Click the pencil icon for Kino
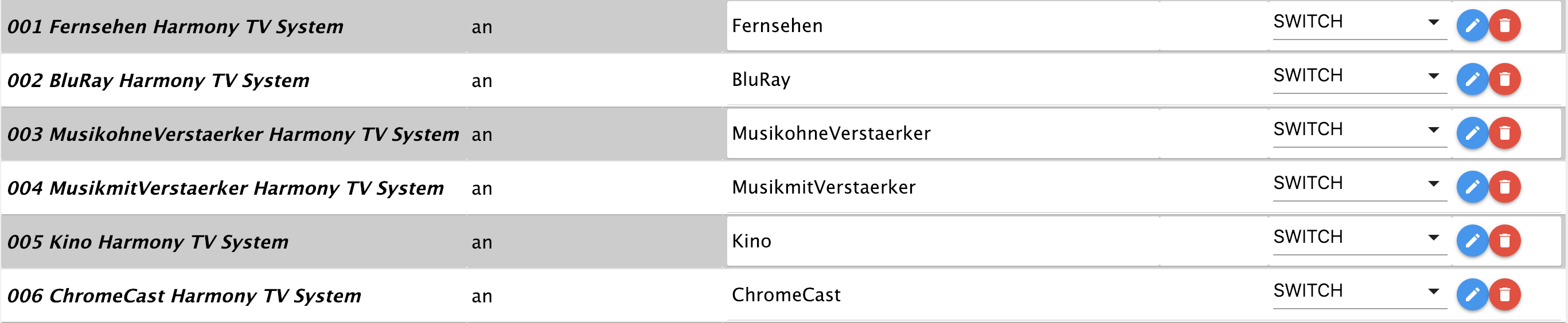Image resolution: width=1568 pixels, height=323 pixels. [x=1472, y=241]
